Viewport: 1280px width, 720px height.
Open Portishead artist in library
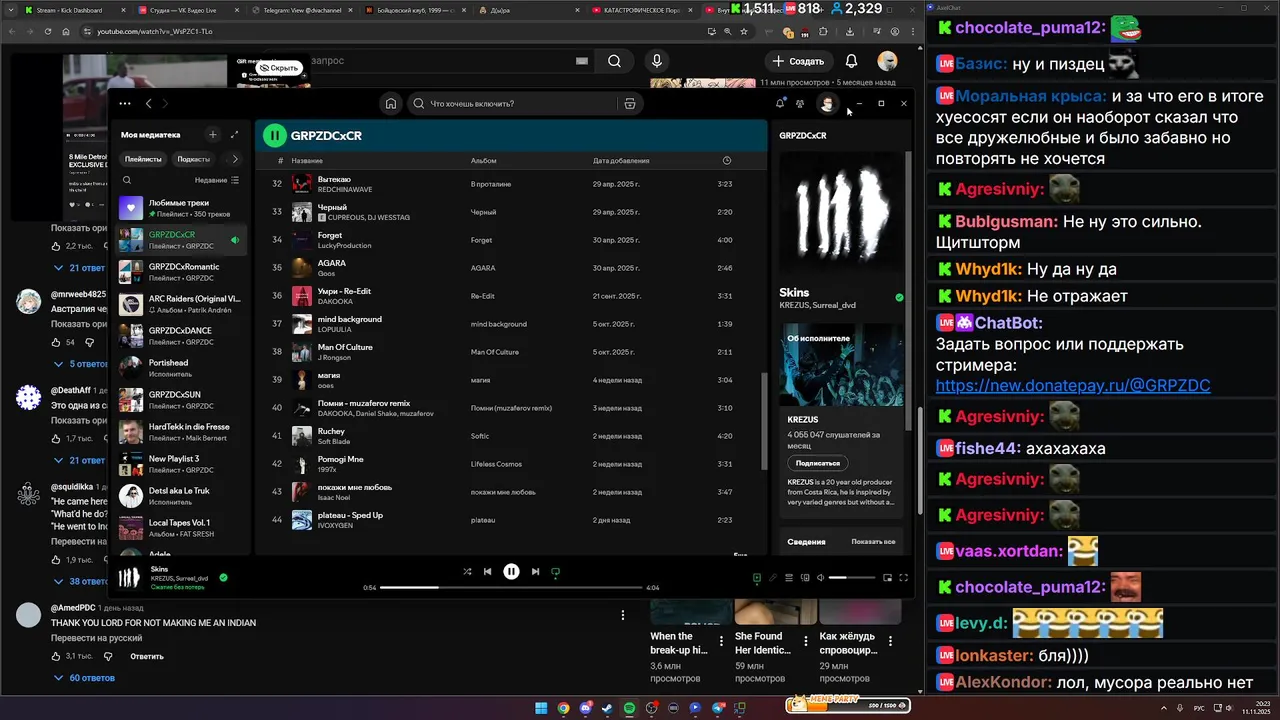(180, 368)
